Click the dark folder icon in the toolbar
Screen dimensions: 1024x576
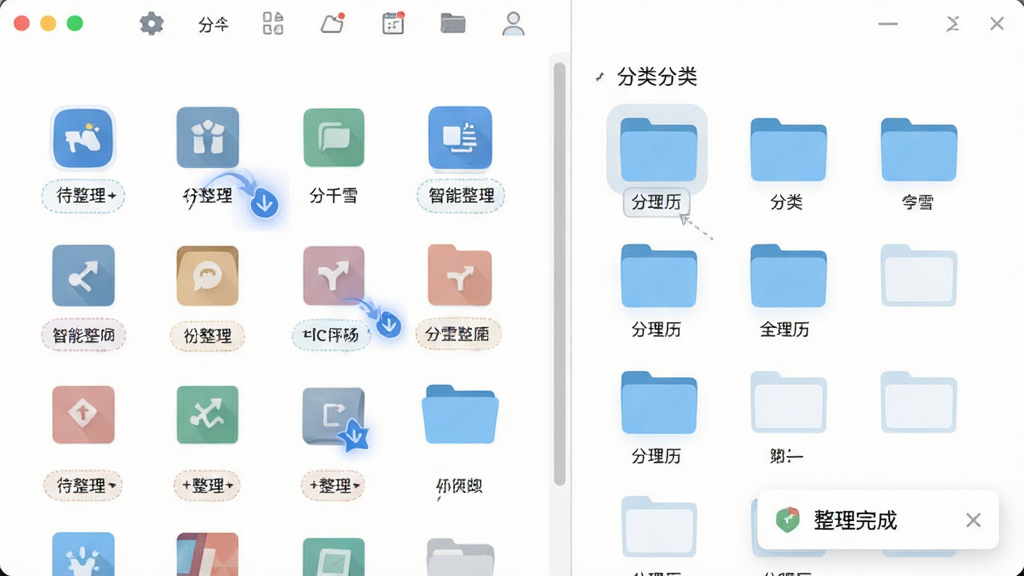pos(453,24)
